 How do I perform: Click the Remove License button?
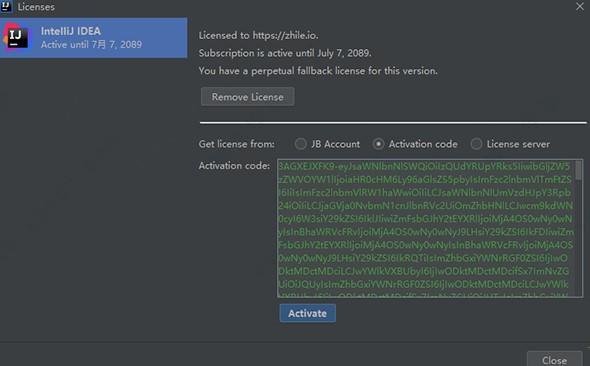pos(248,97)
